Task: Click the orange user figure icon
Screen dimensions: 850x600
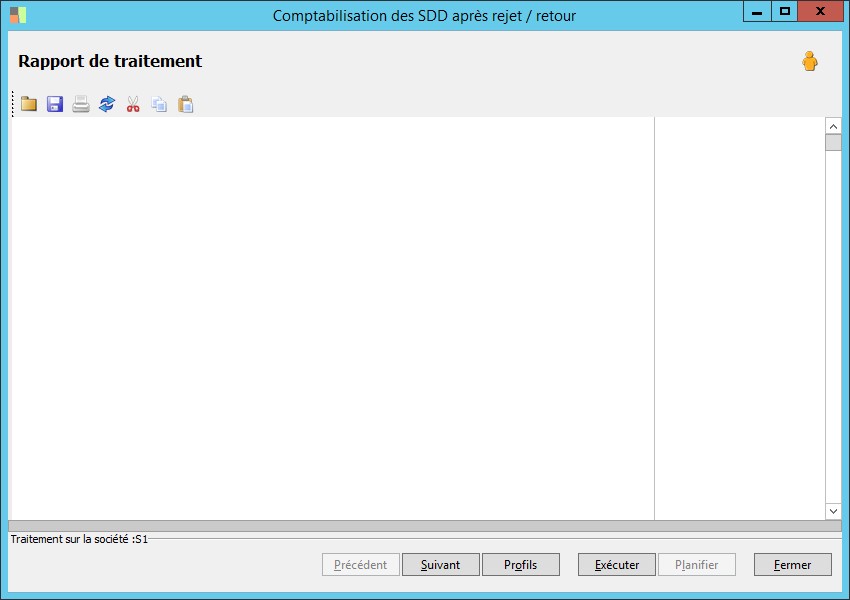Action: pos(810,61)
